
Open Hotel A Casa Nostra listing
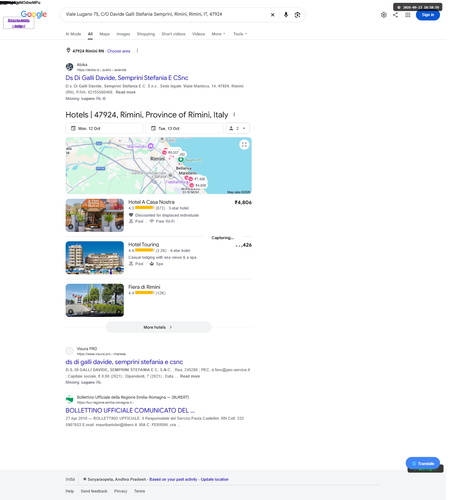coord(151,202)
